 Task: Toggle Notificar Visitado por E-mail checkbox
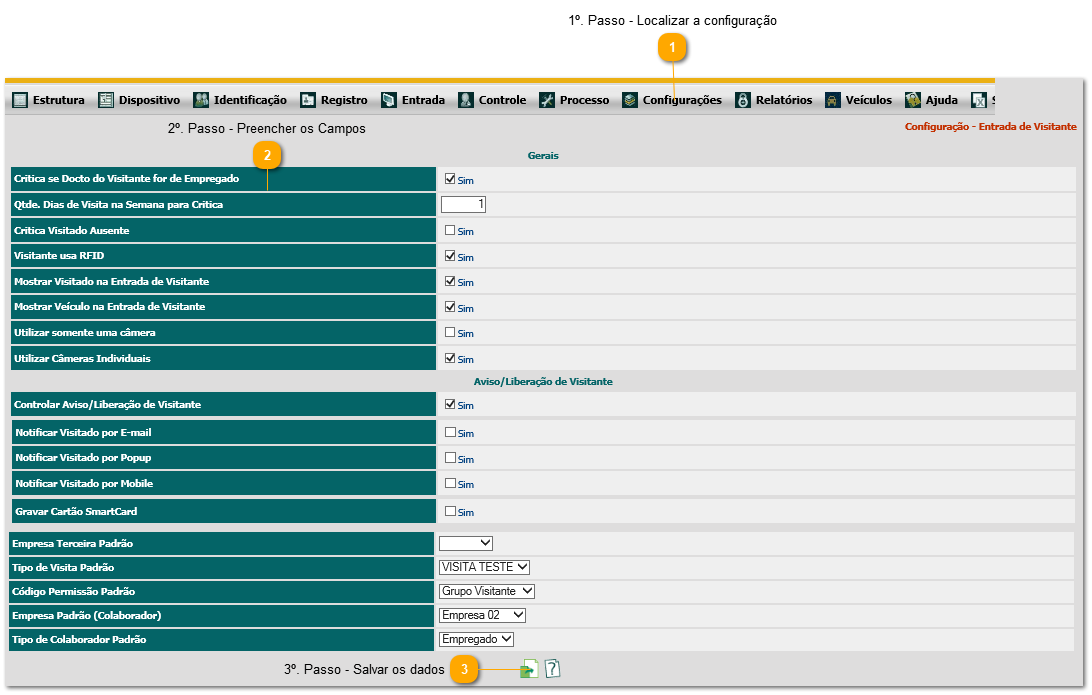tap(450, 432)
